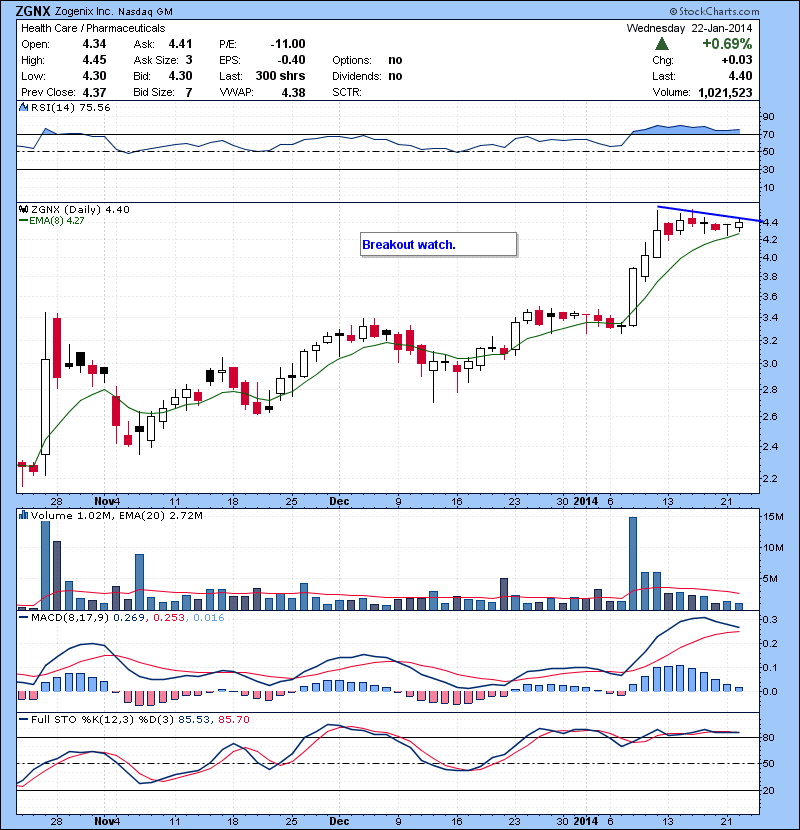The width and height of the screenshot is (800, 830).
Task: Click the stochastic %K value 85.53
Action: (194, 720)
